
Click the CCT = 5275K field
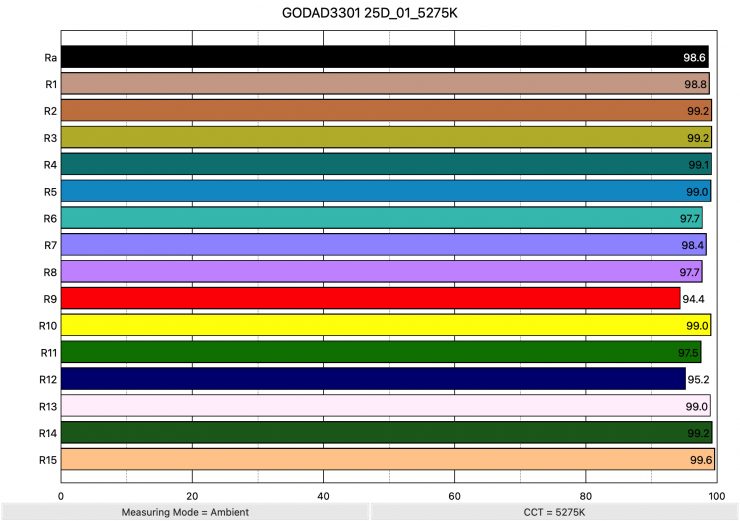[555, 511]
